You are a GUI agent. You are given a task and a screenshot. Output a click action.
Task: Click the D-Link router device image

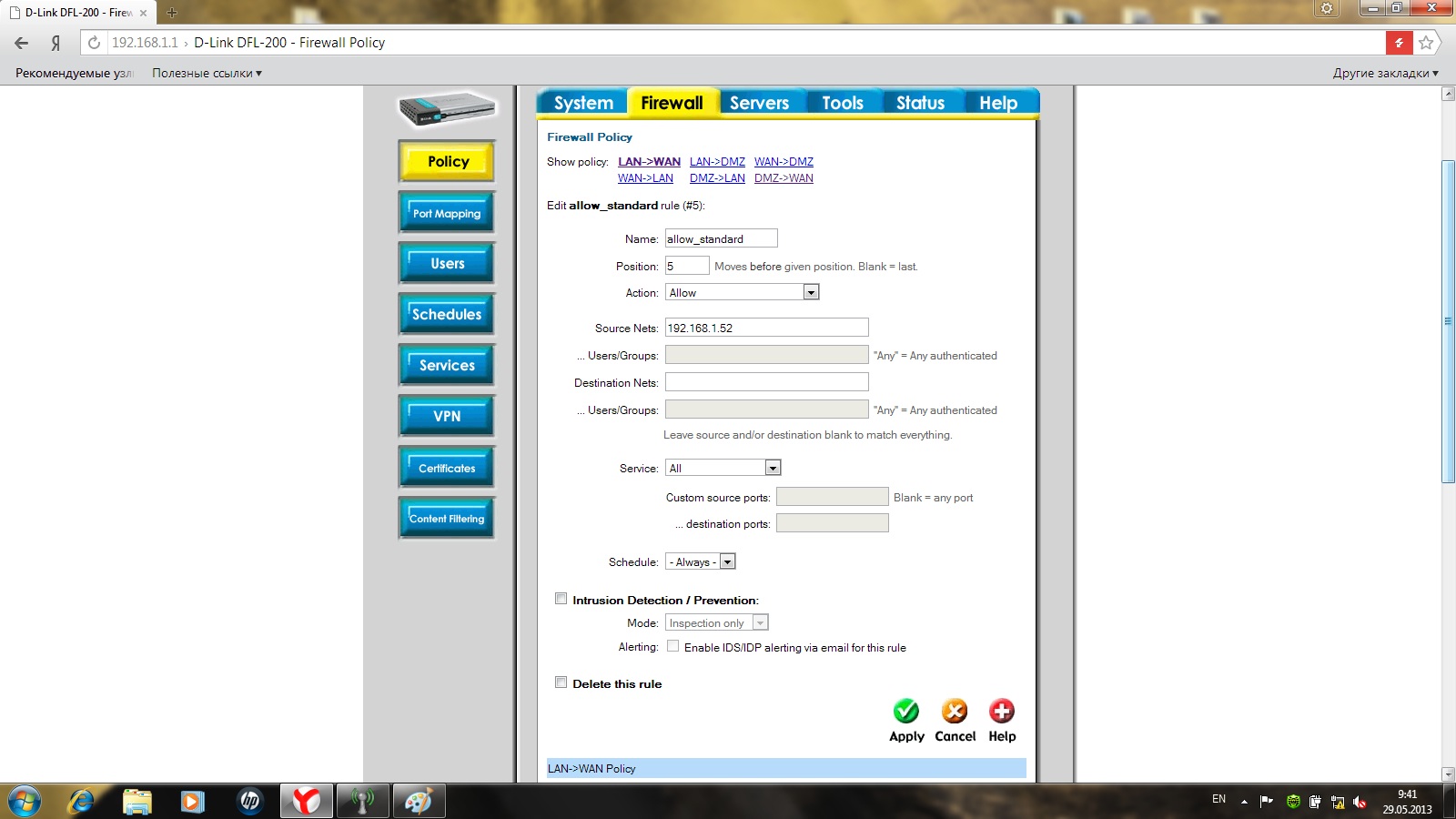point(447,109)
